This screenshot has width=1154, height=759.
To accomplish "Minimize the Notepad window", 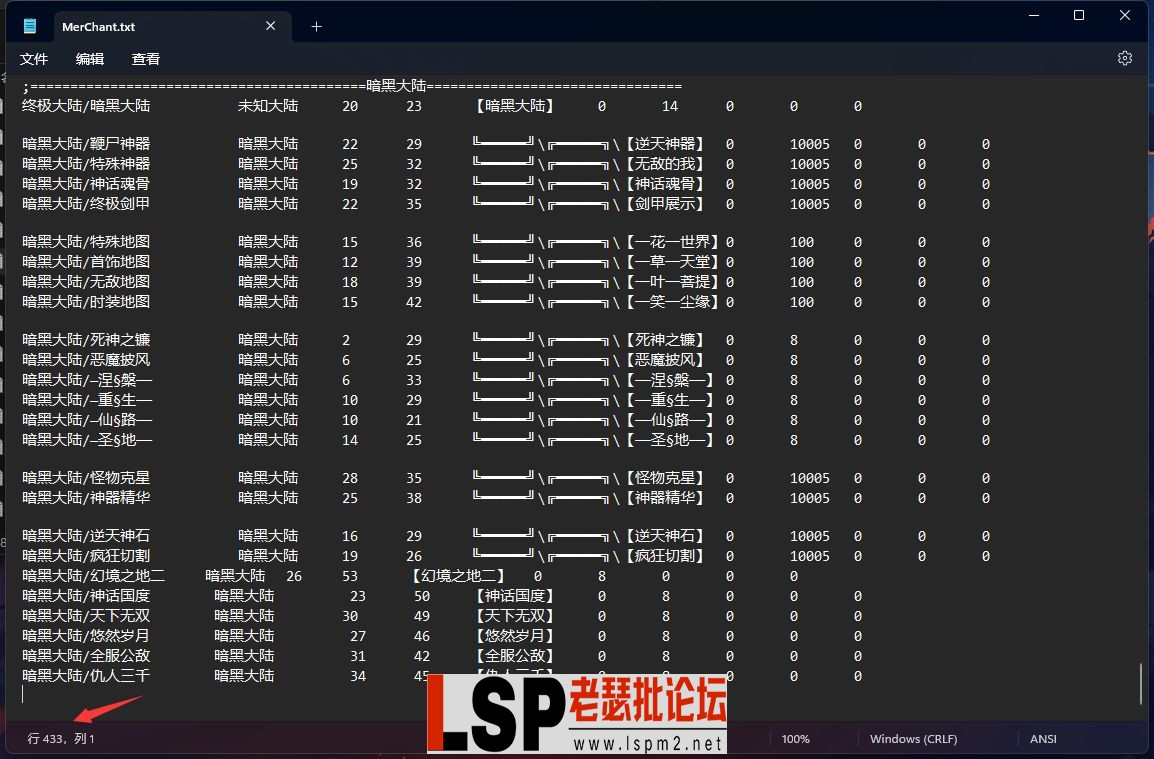I will [1034, 15].
